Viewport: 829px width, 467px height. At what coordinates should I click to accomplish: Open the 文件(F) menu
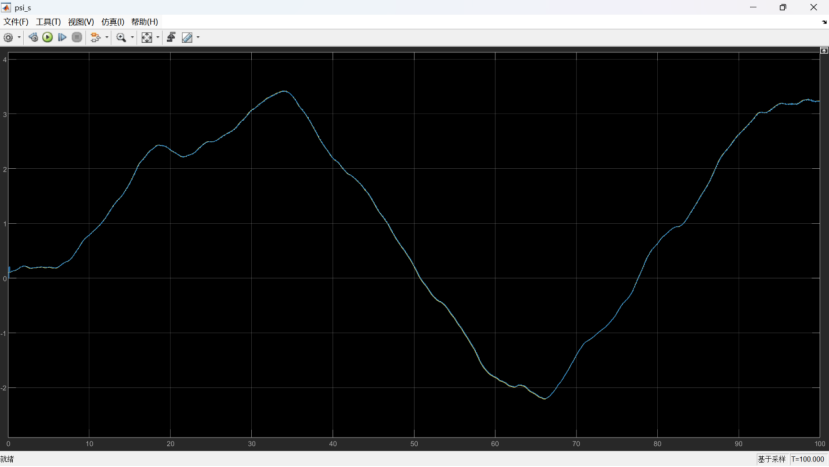pos(16,21)
